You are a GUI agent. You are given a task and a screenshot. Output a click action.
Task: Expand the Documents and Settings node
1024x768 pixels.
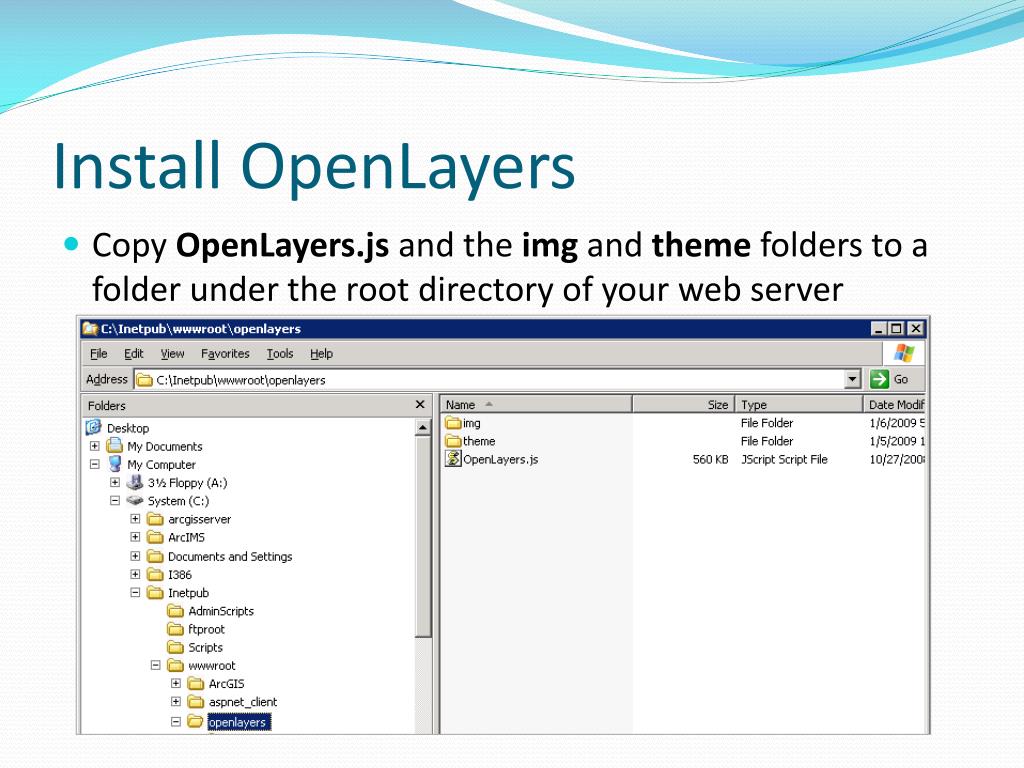pos(135,556)
